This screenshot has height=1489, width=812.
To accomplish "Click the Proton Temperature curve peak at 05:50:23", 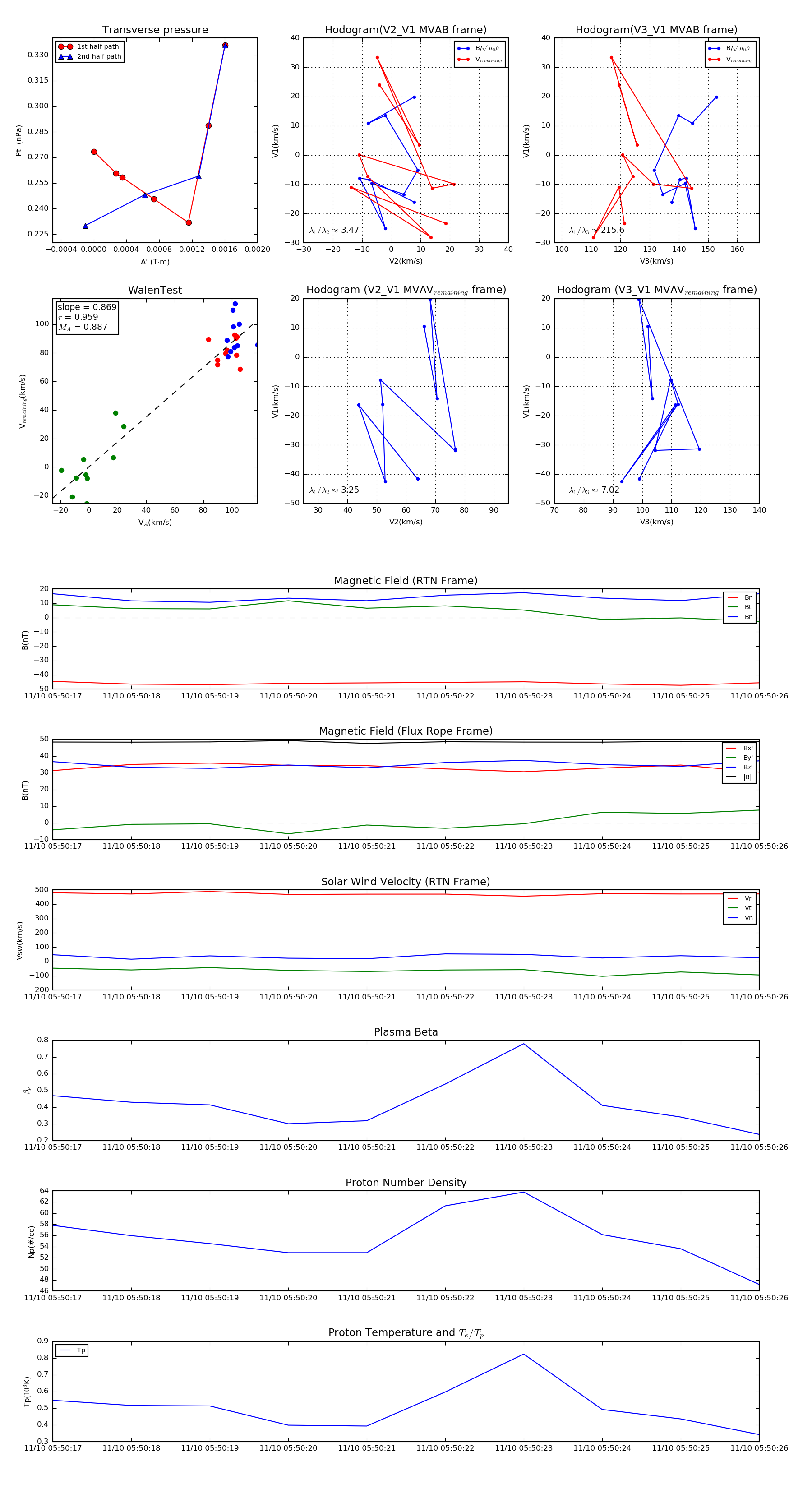I will coord(524,1354).
